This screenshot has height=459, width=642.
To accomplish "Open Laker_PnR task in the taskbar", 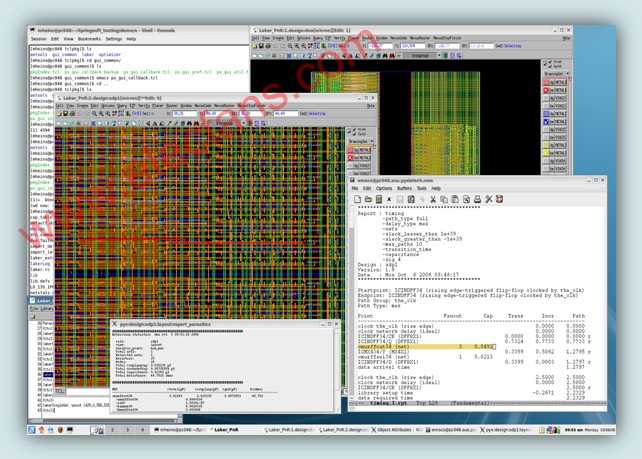I will point(225,429).
